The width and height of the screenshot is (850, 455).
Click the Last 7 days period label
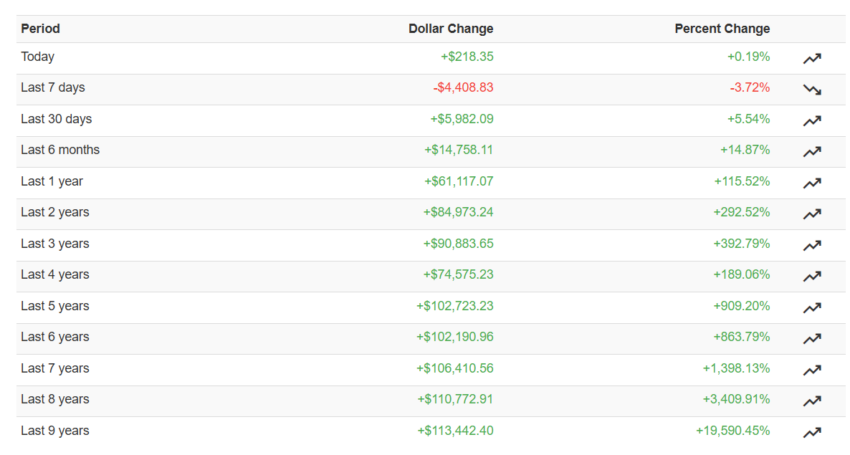pyautogui.click(x=53, y=88)
